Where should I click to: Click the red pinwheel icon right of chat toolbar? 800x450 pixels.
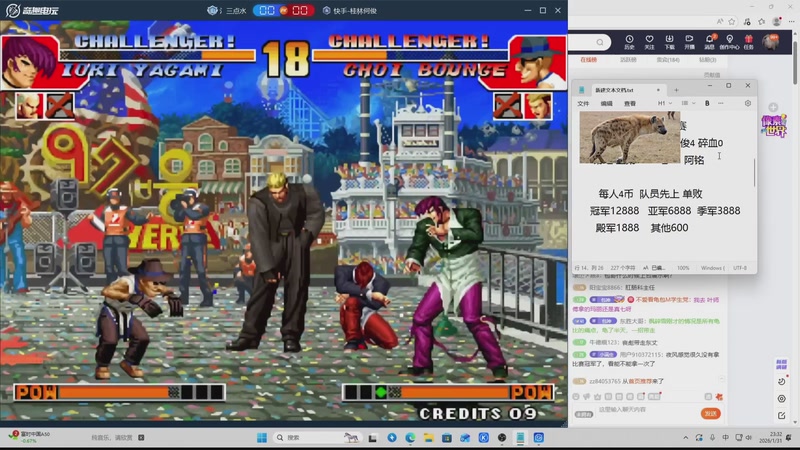pyautogui.click(x=719, y=396)
